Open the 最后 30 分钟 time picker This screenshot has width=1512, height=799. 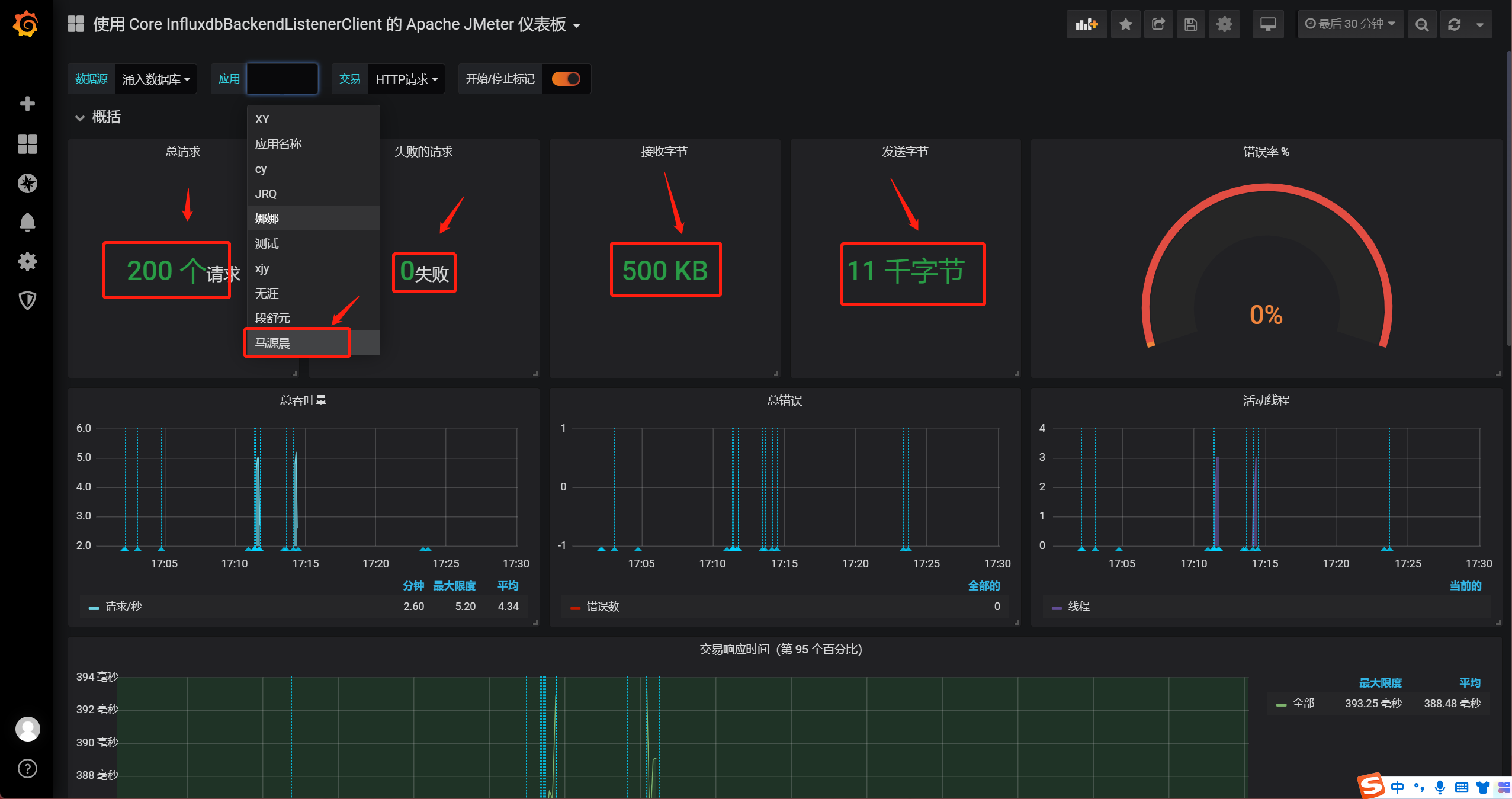(x=1350, y=24)
